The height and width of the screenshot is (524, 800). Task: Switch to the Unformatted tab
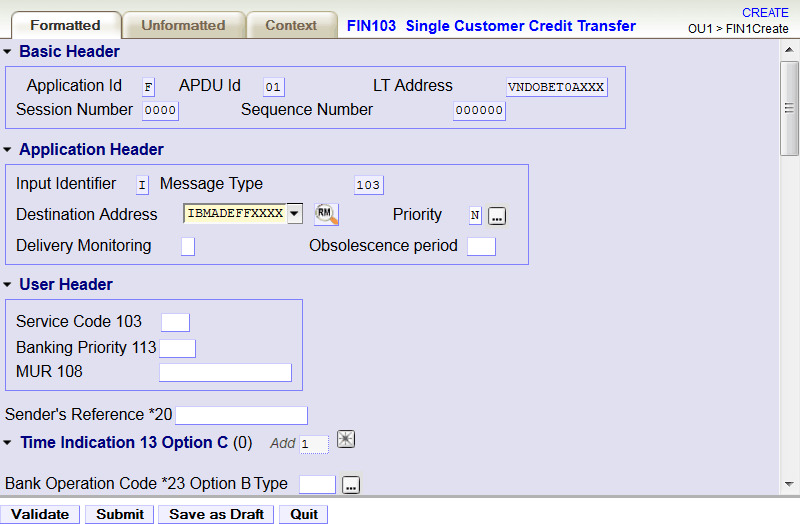click(x=183, y=25)
